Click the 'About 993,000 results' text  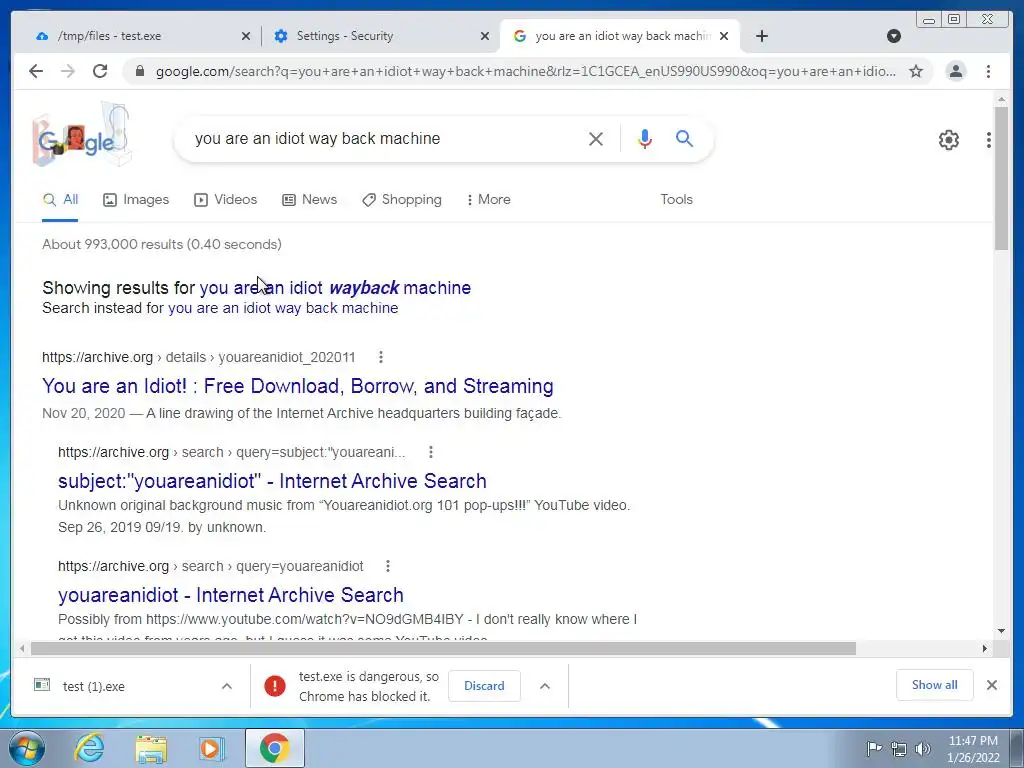tap(162, 244)
